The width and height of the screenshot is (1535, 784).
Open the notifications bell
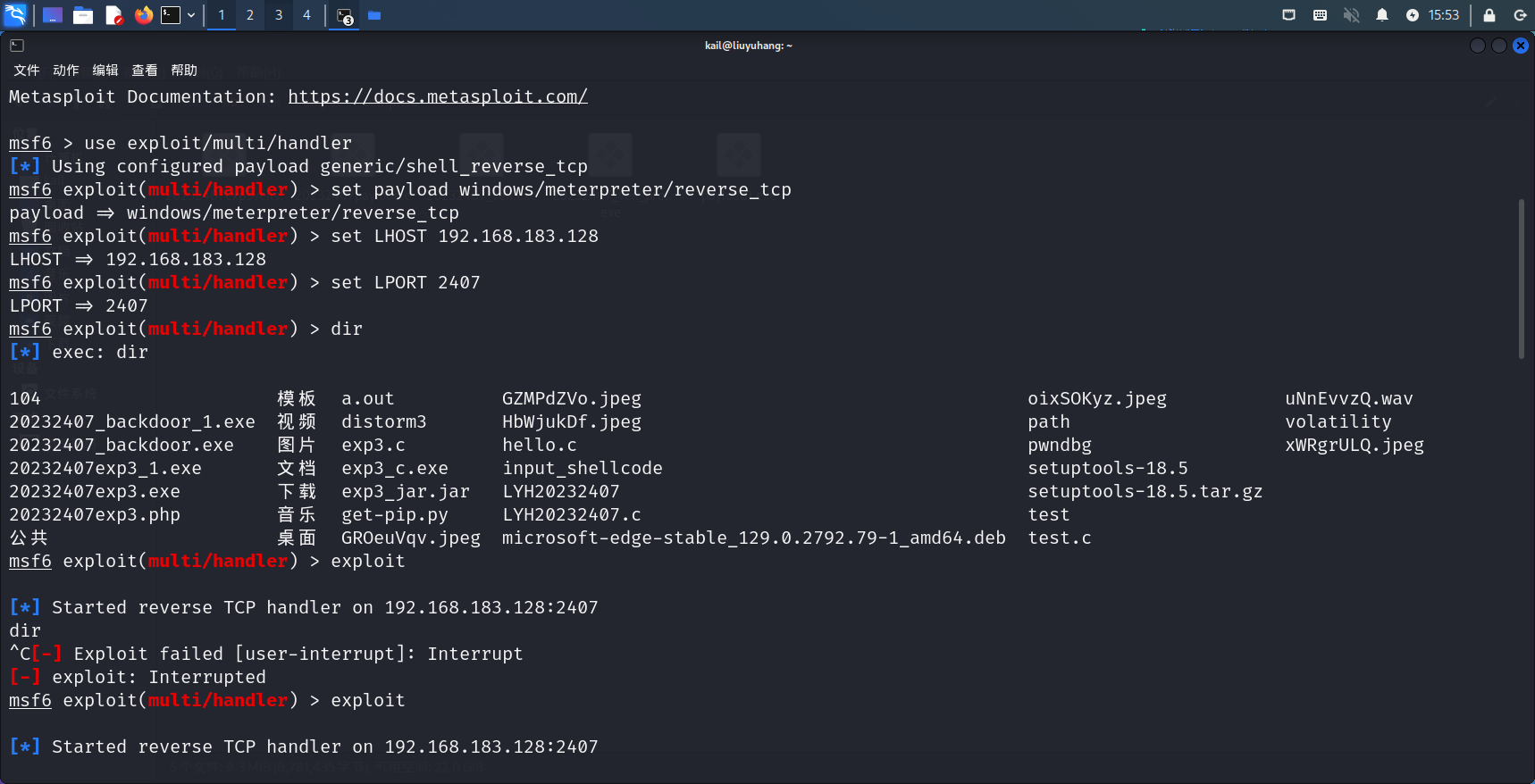point(1382,15)
